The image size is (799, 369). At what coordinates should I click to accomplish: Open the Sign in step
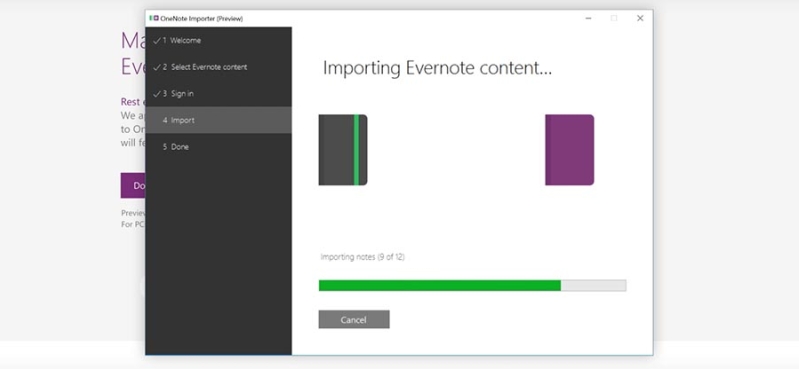(x=218, y=94)
